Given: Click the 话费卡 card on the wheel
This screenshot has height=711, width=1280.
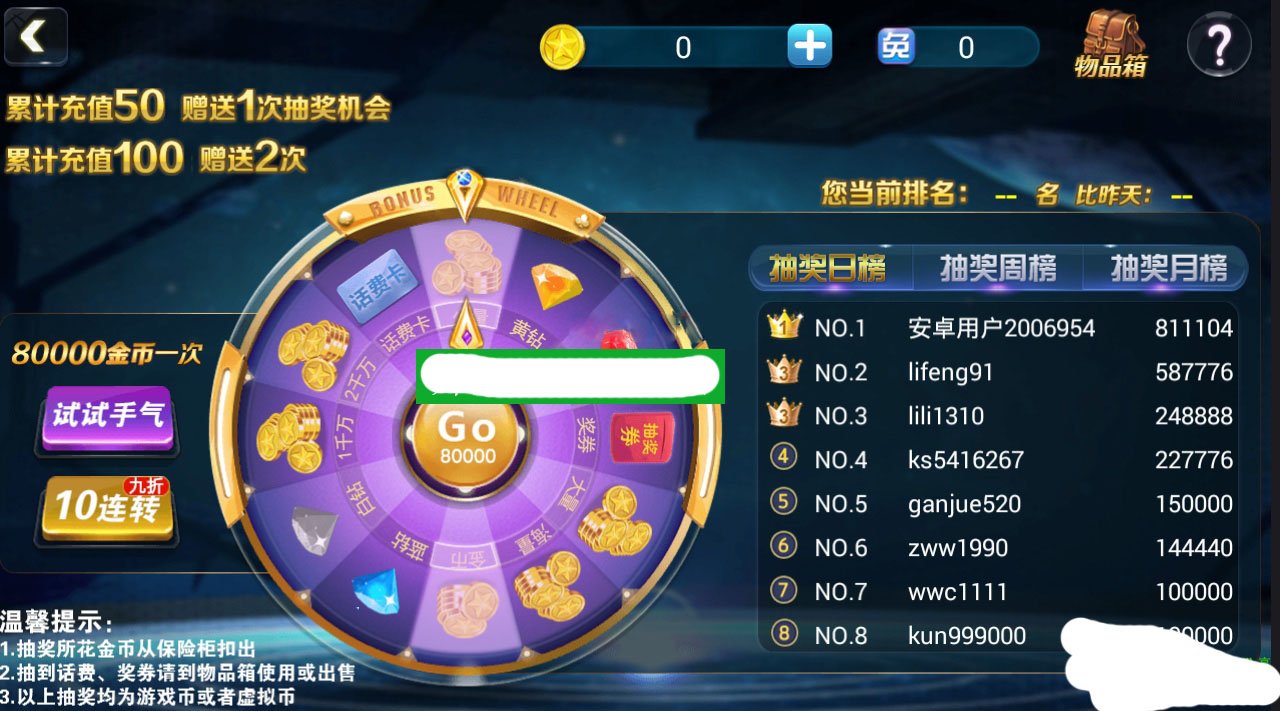Looking at the screenshot, I should coord(371,285).
